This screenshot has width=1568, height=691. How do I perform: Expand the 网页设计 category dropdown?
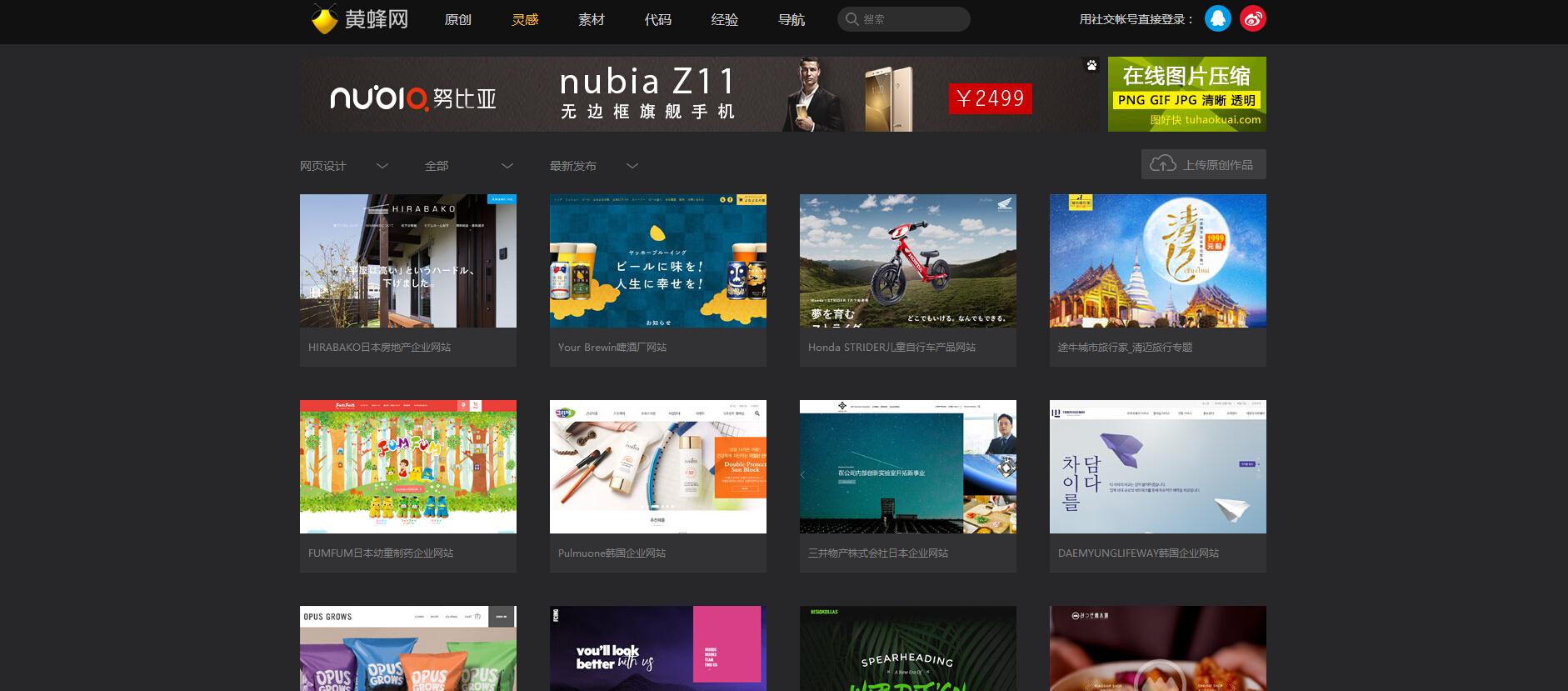[344, 166]
